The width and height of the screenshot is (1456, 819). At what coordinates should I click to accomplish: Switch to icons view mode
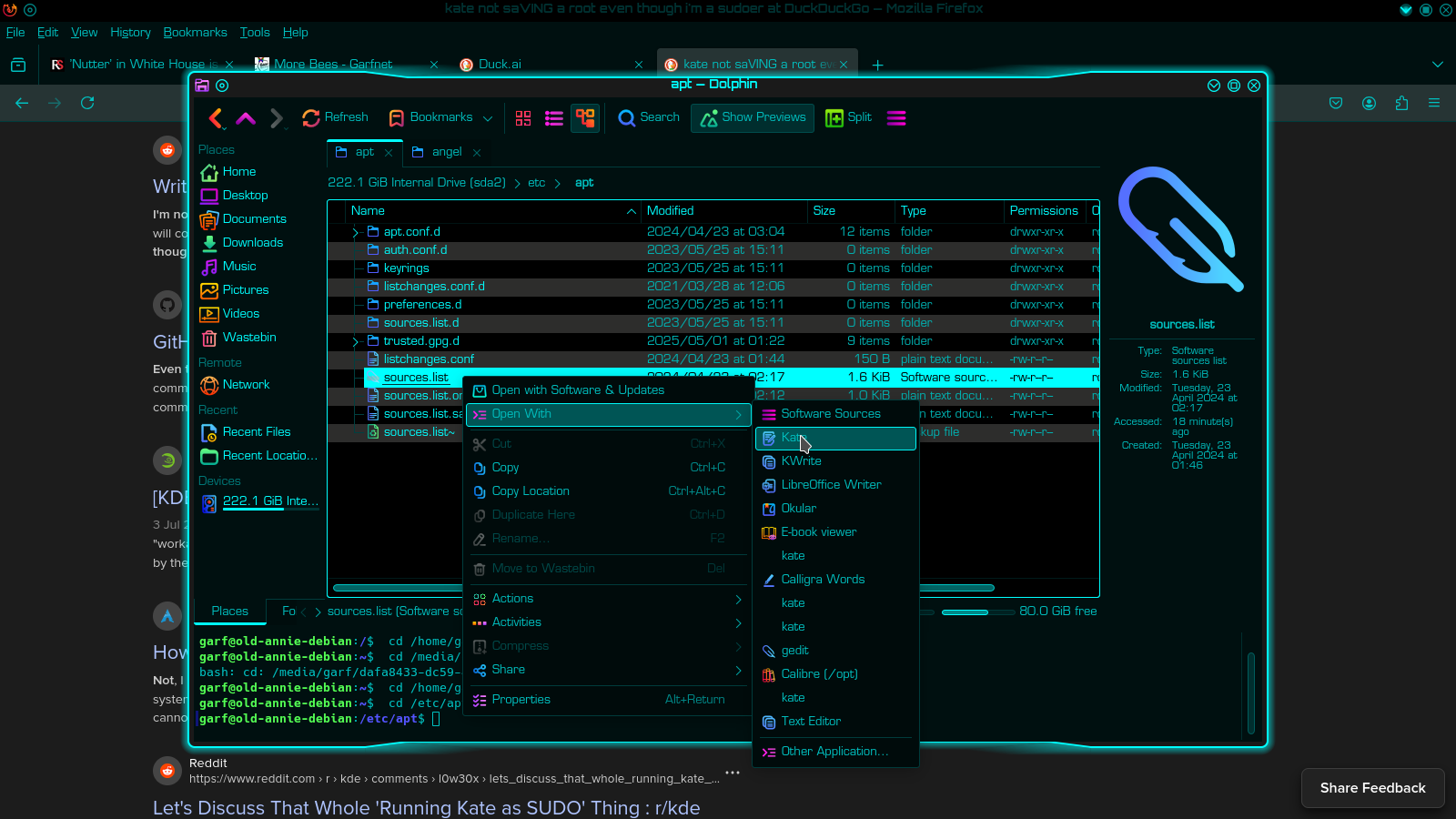tap(523, 118)
